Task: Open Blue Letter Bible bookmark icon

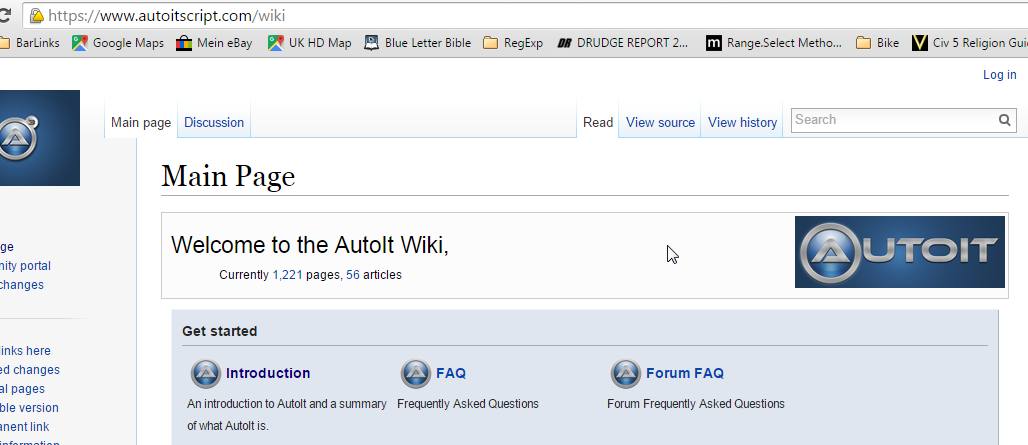Action: [371, 43]
